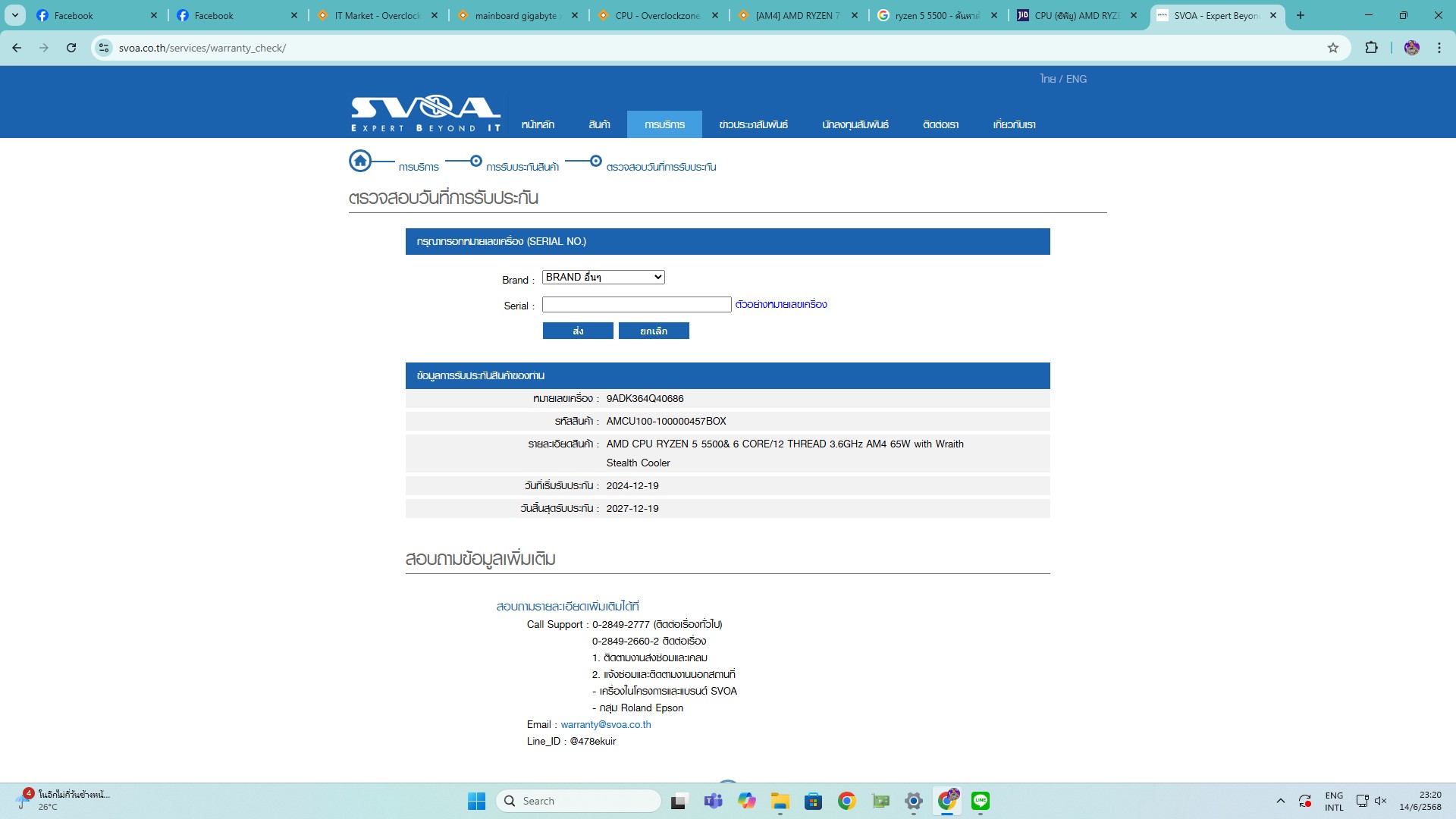Open the Settings gear in the taskbar
Image resolution: width=1456 pixels, height=819 pixels.
pyautogui.click(x=914, y=801)
